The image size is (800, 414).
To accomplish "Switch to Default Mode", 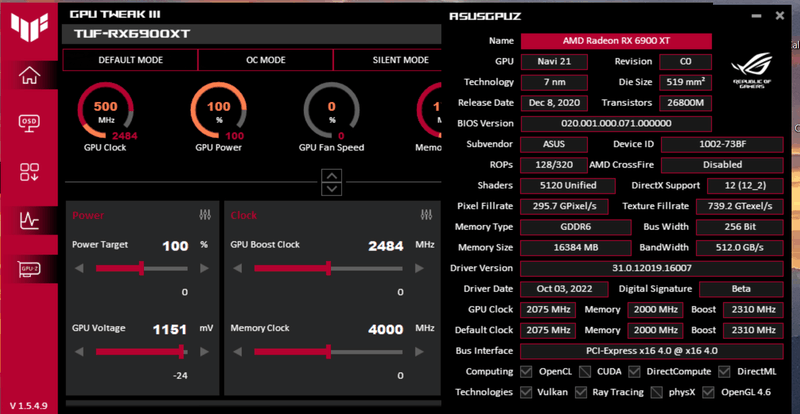I will pos(130,60).
